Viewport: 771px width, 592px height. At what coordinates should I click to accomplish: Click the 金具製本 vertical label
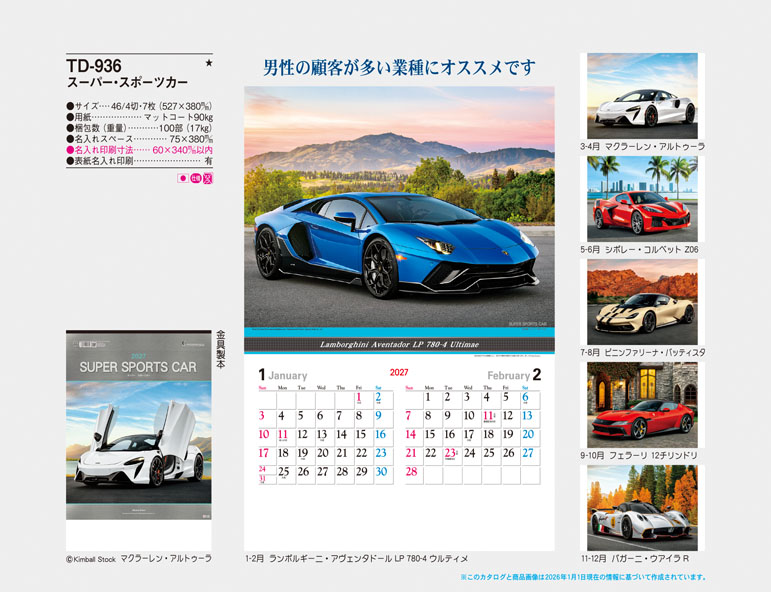(x=221, y=350)
